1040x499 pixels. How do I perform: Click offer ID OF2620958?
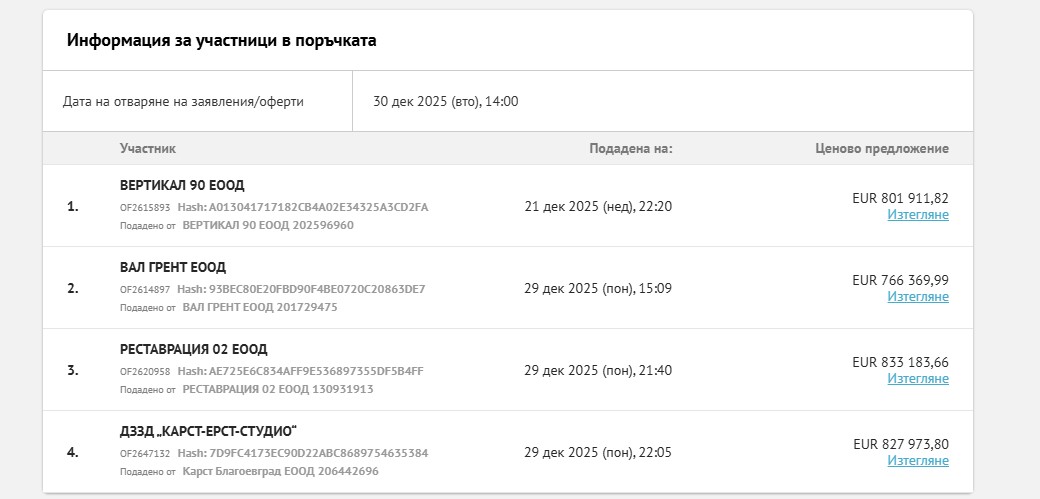146,372
